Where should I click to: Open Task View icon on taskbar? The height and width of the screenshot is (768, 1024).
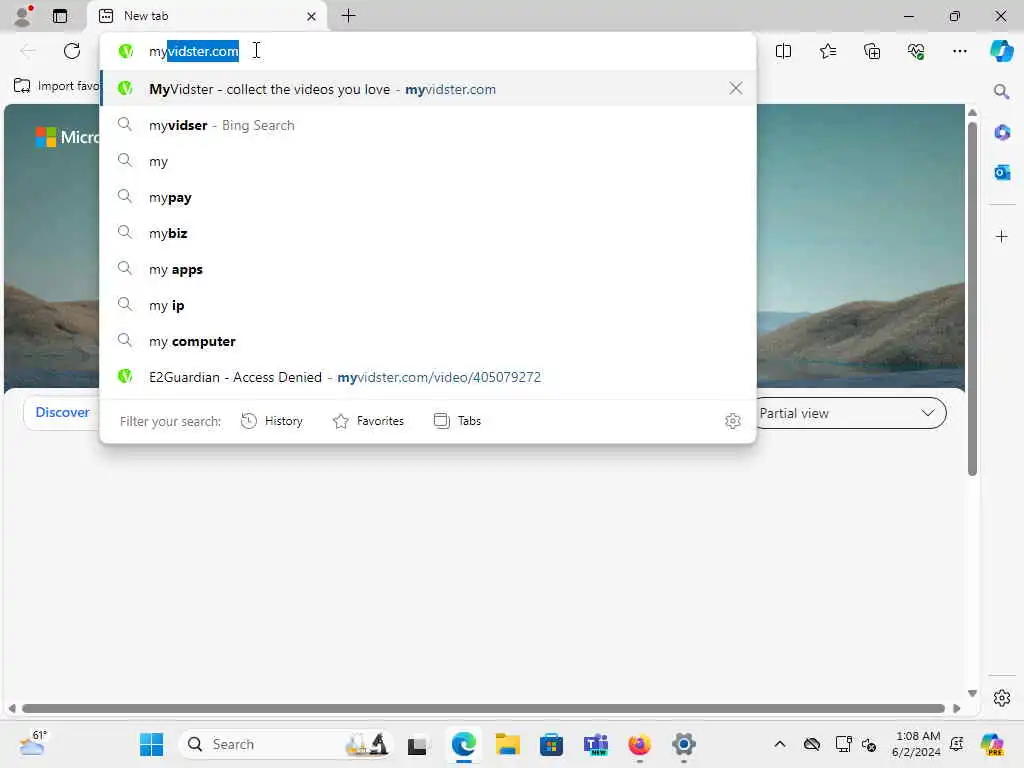tap(417, 745)
